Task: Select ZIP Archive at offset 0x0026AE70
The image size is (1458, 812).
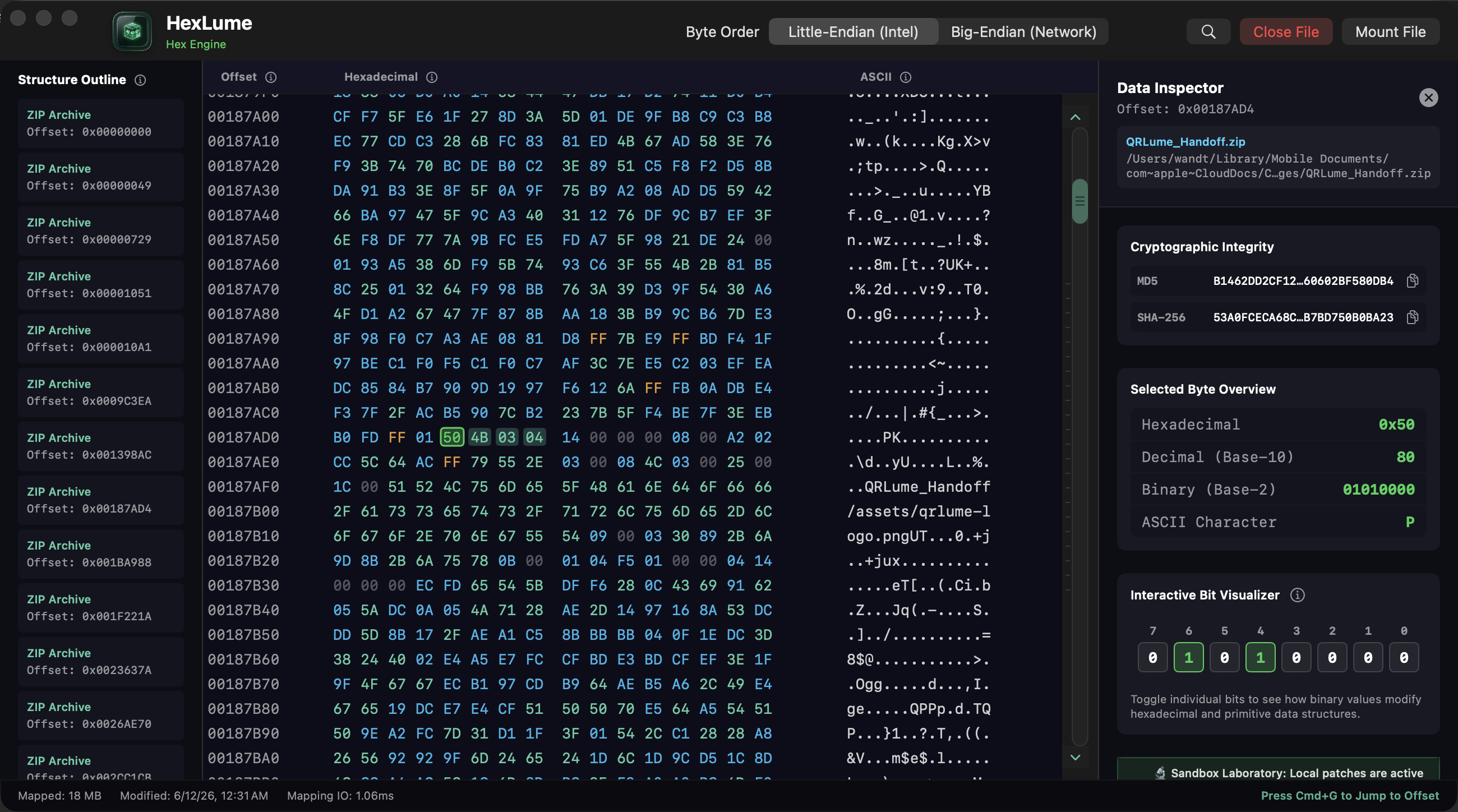Action: coord(101,715)
